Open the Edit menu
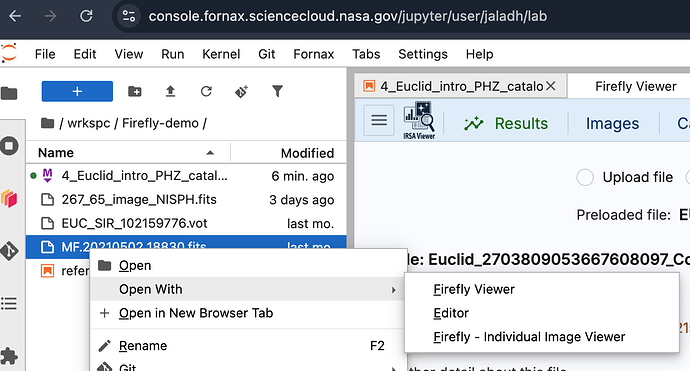This screenshot has width=690, height=371. click(x=84, y=54)
